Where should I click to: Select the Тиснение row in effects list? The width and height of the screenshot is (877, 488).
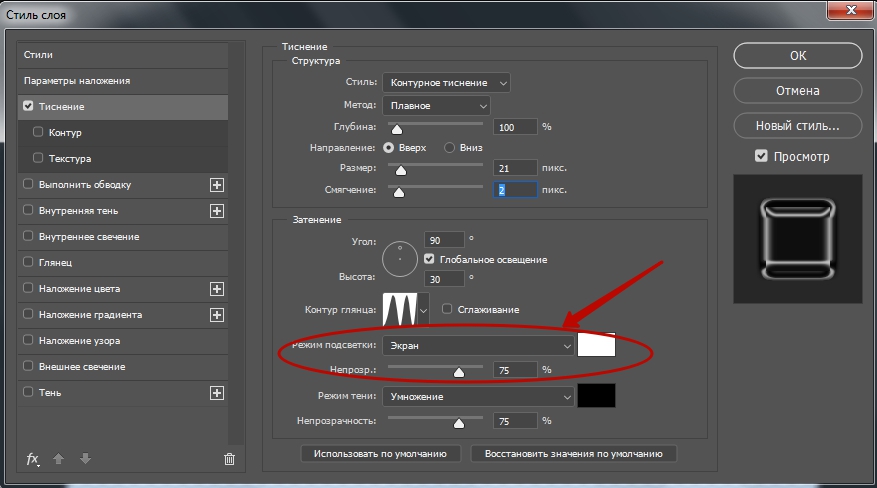coord(123,107)
